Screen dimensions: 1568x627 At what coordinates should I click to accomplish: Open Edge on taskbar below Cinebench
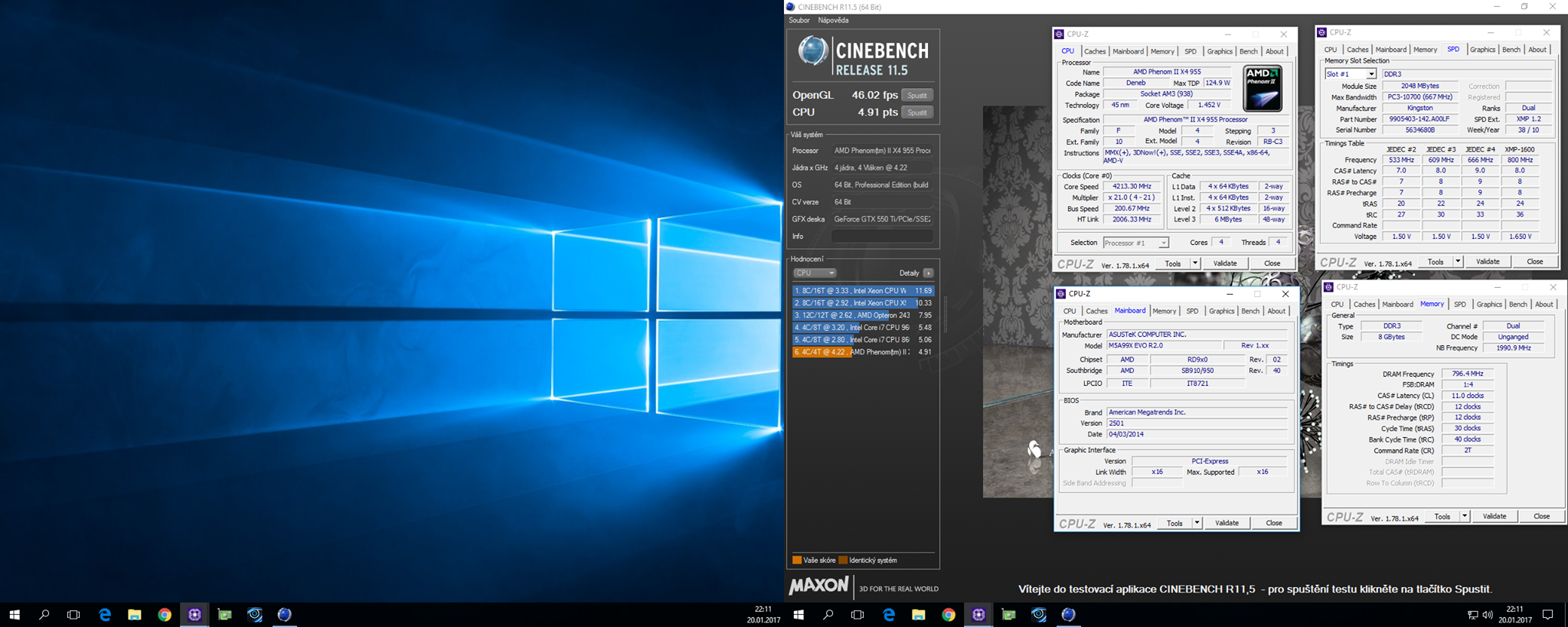click(x=889, y=615)
